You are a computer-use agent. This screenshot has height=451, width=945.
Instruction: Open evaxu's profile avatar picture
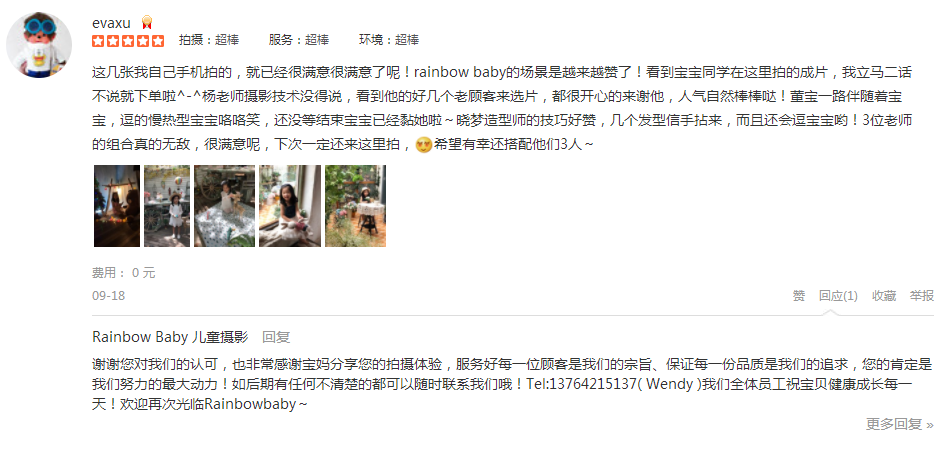pos(39,45)
